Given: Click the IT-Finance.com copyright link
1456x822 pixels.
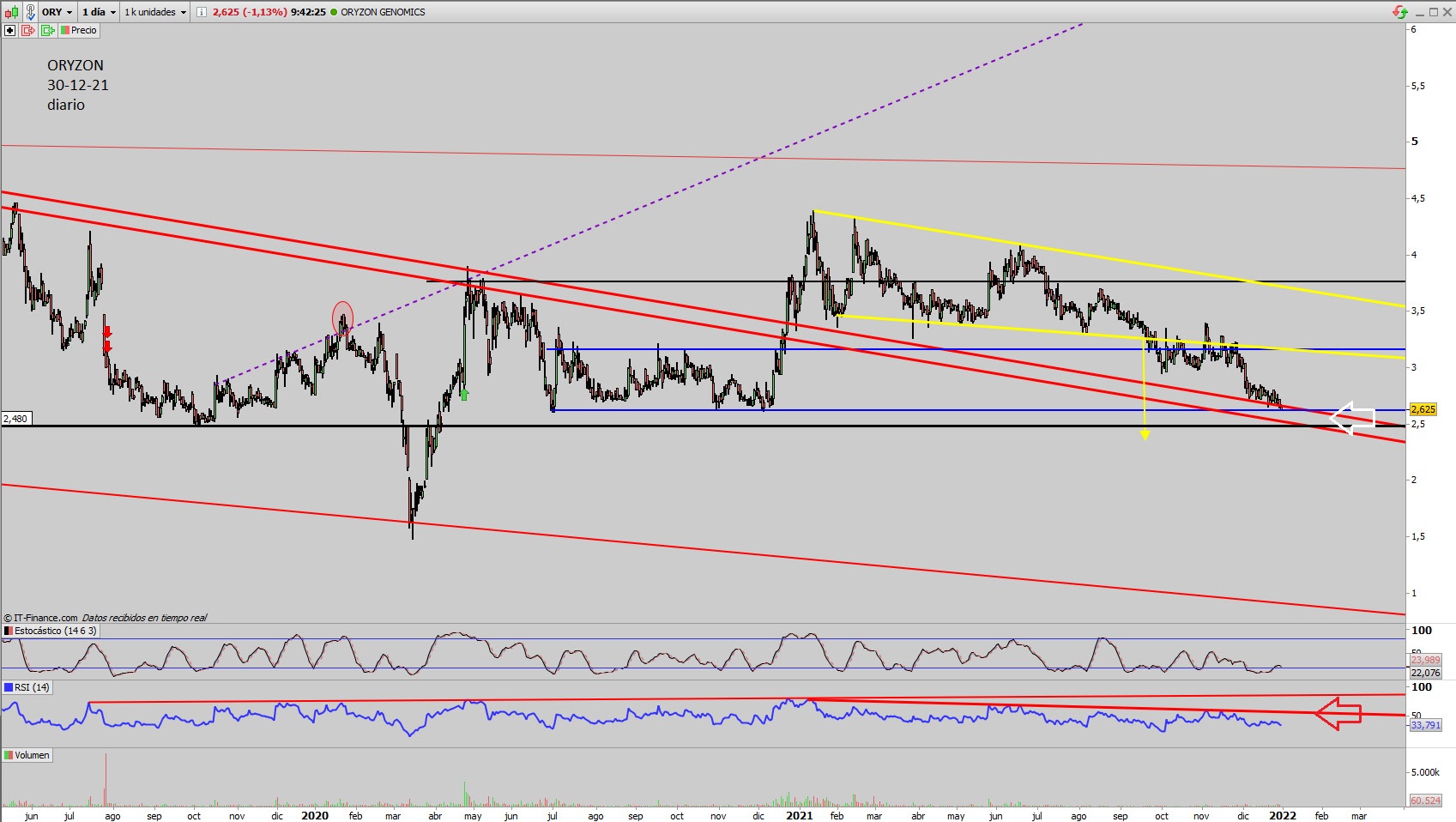Looking at the screenshot, I should tap(41, 618).
